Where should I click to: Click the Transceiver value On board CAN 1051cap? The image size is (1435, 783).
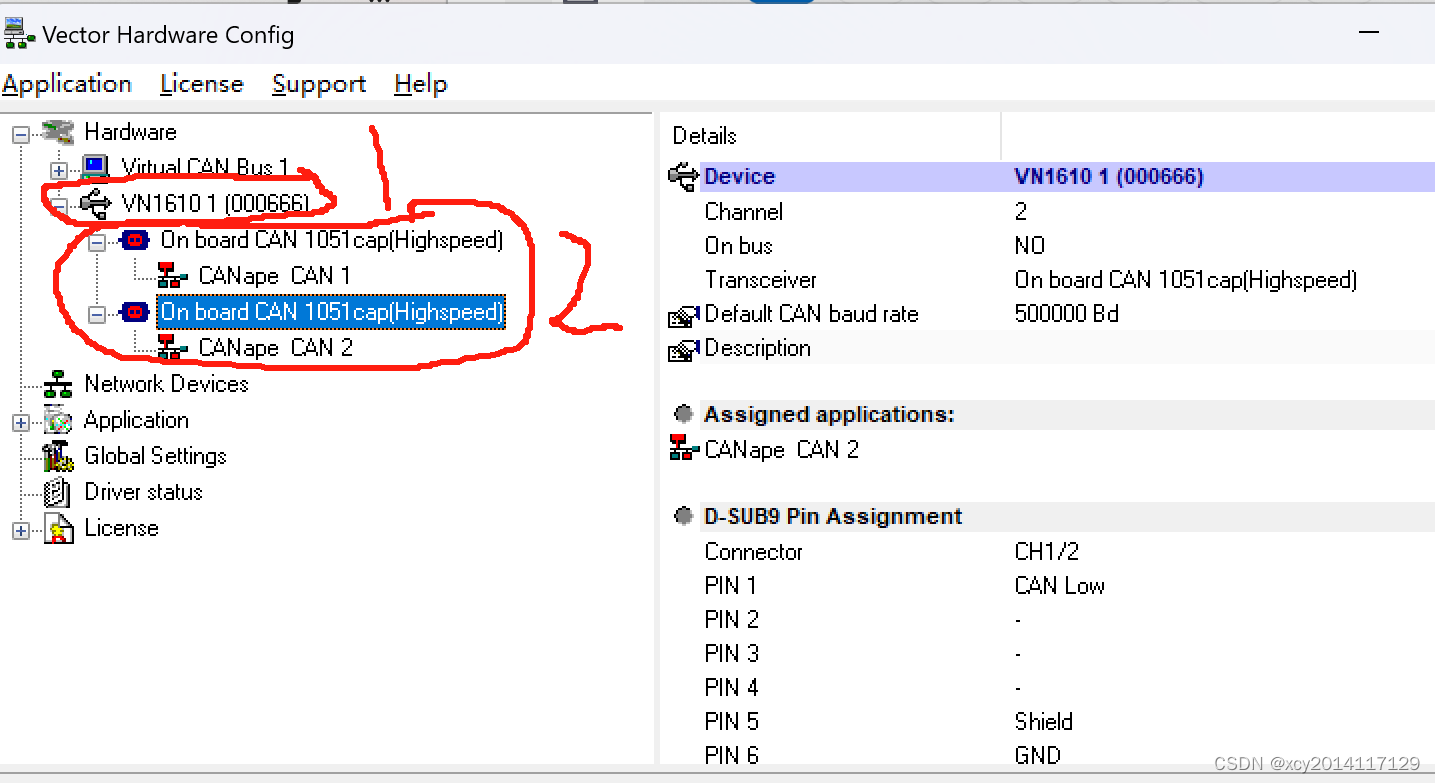[x=1186, y=280]
